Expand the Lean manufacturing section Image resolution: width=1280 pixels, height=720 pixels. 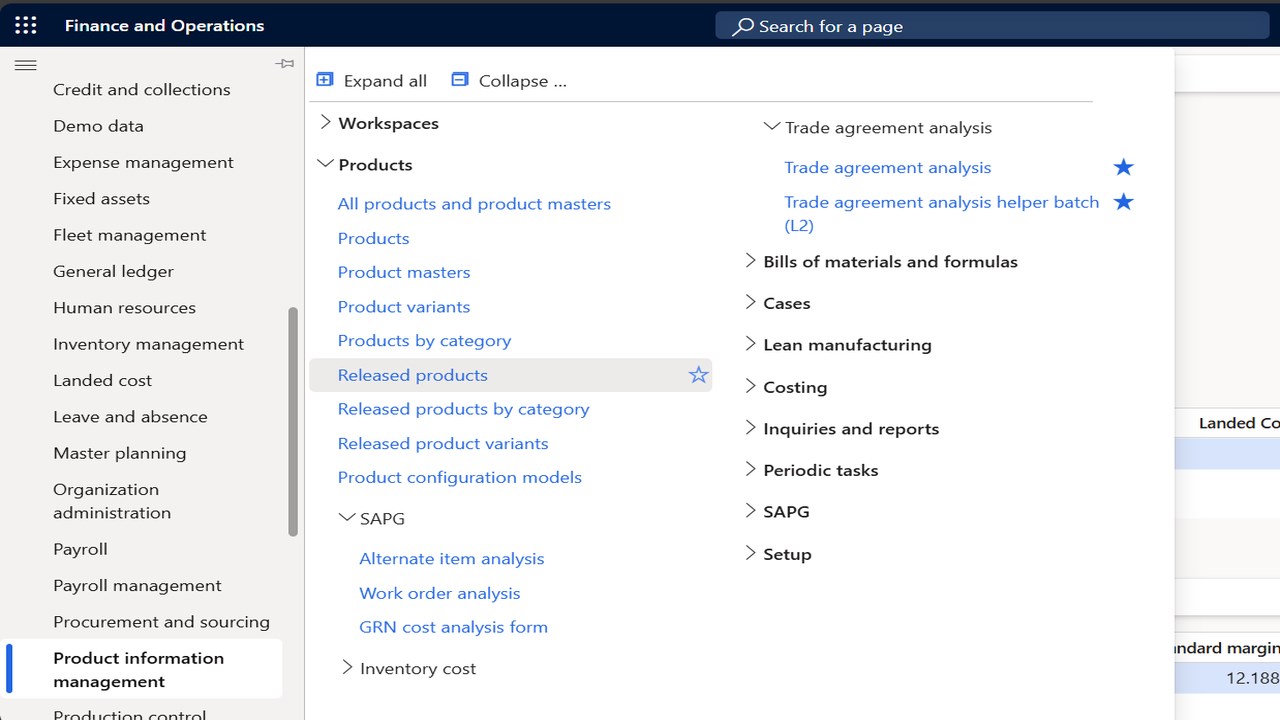tap(750, 344)
